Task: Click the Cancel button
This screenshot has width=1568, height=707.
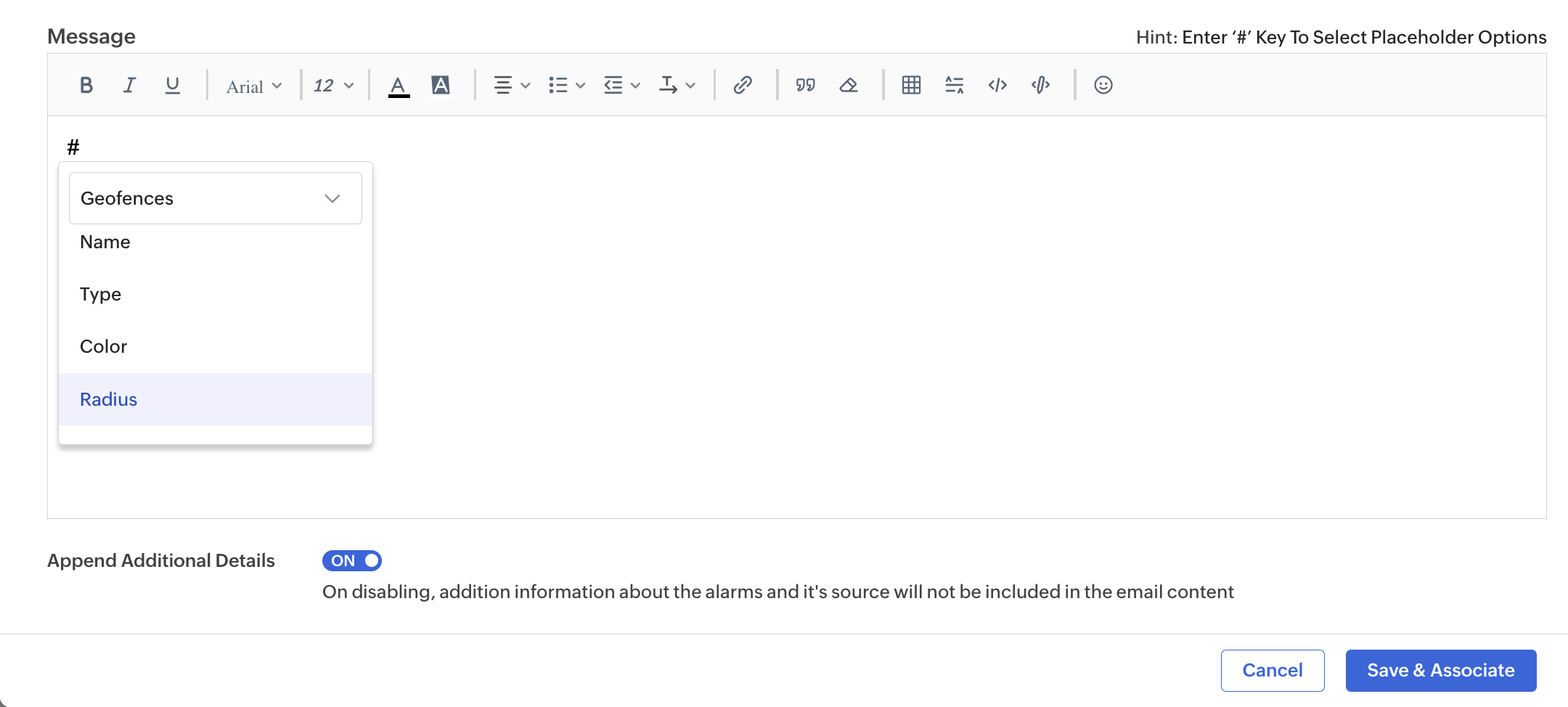Action: point(1273,670)
